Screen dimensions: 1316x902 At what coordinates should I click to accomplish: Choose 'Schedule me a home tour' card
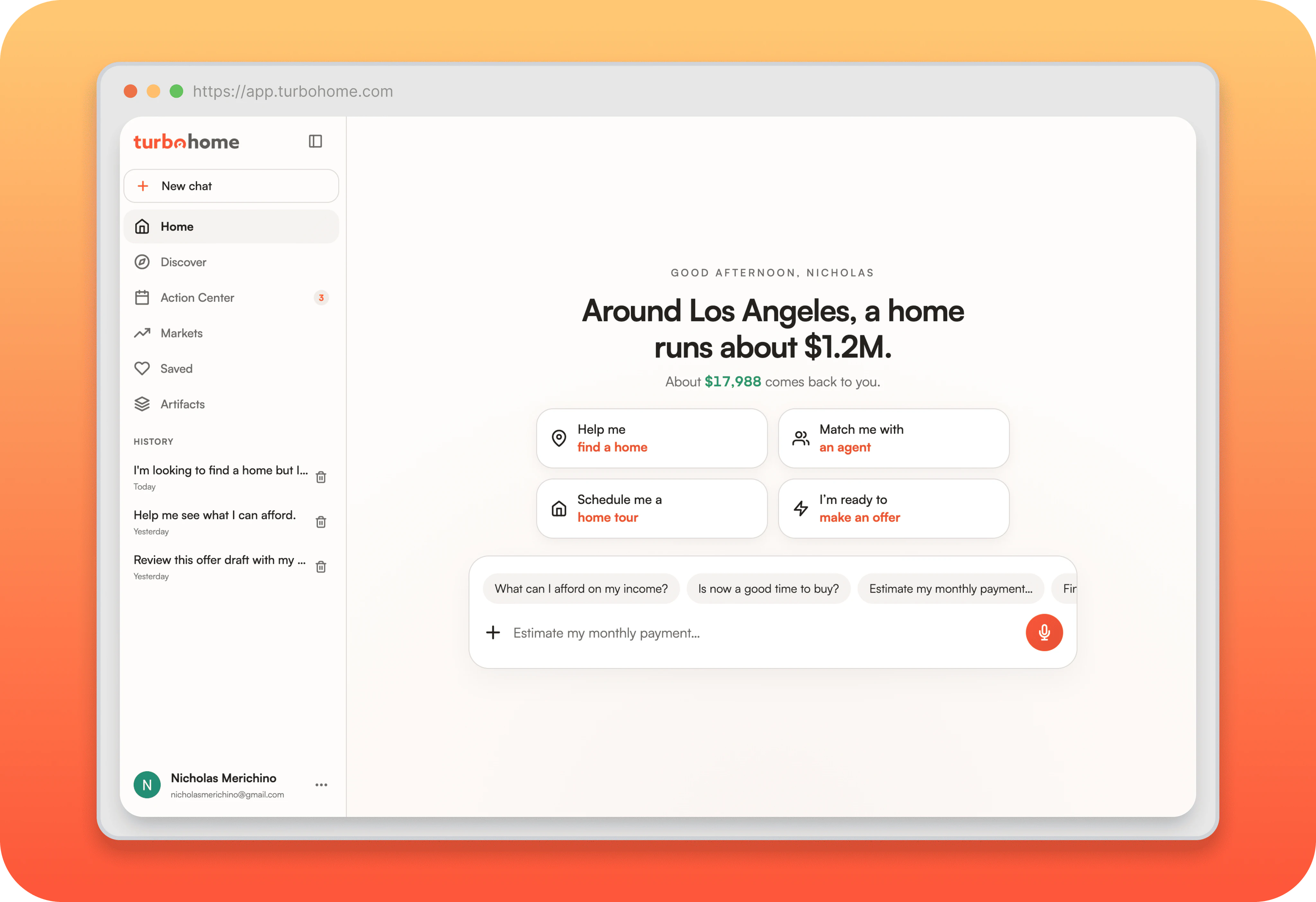click(652, 508)
